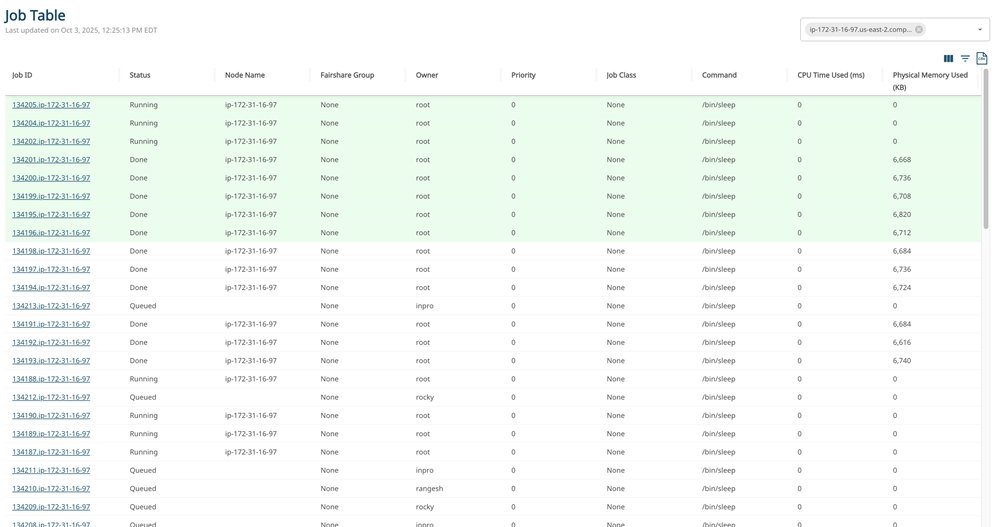Screen dimensions: 1000x527
Task: Click owner 'rocky' in job 134212 row
Action: pyautogui.click(x=425, y=397)
